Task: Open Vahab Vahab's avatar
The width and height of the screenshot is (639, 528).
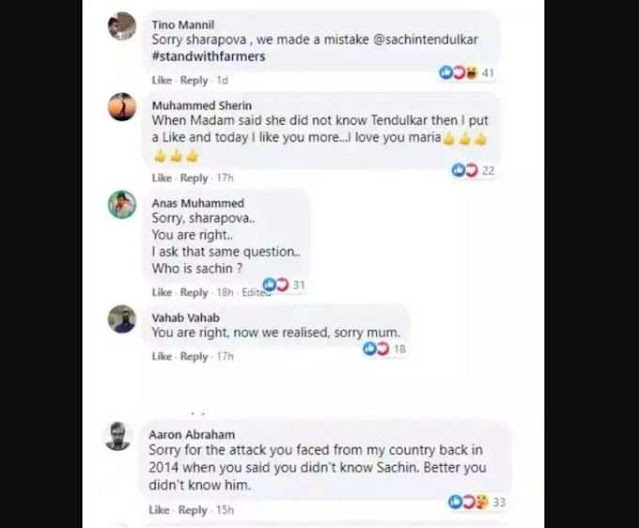Action: pyautogui.click(x=122, y=319)
